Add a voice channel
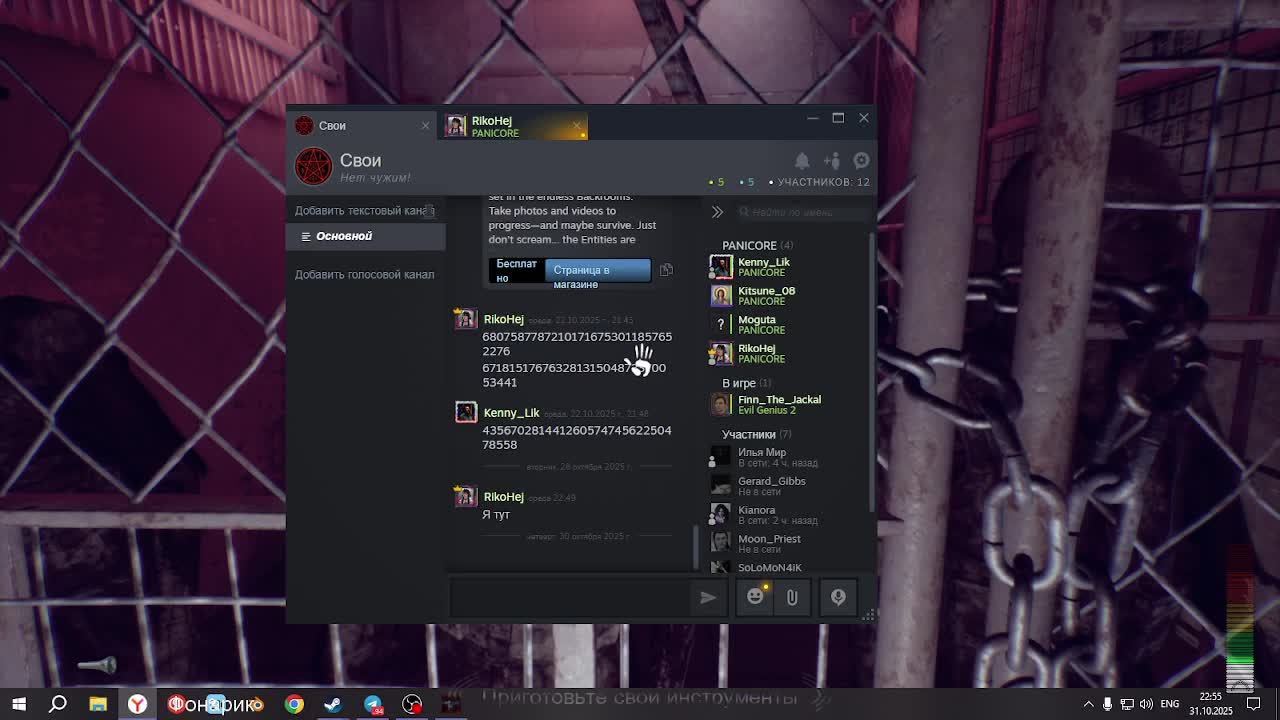The width and height of the screenshot is (1280, 720). click(364, 274)
